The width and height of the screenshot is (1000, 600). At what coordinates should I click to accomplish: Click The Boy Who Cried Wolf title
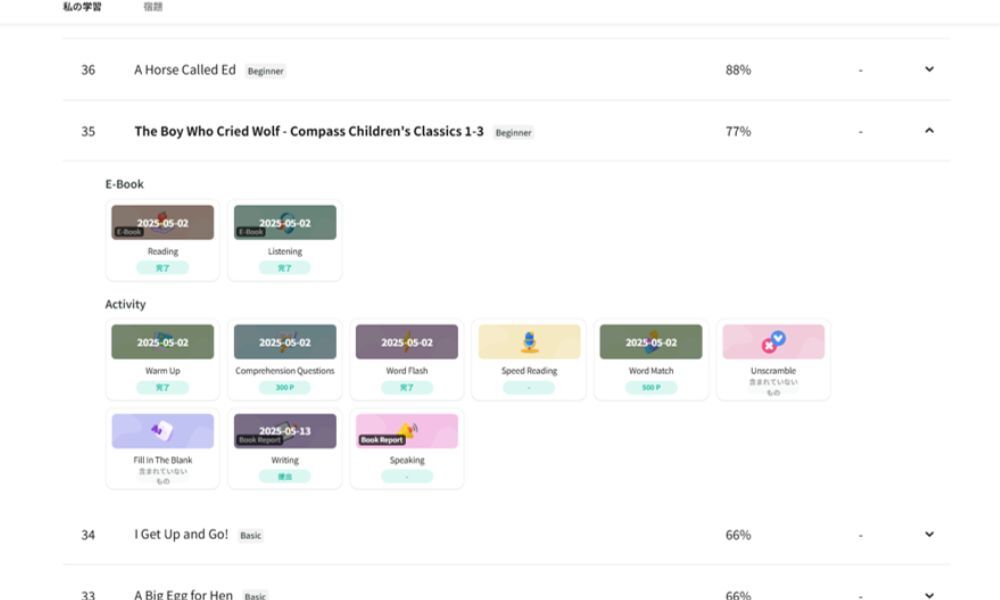(x=309, y=131)
